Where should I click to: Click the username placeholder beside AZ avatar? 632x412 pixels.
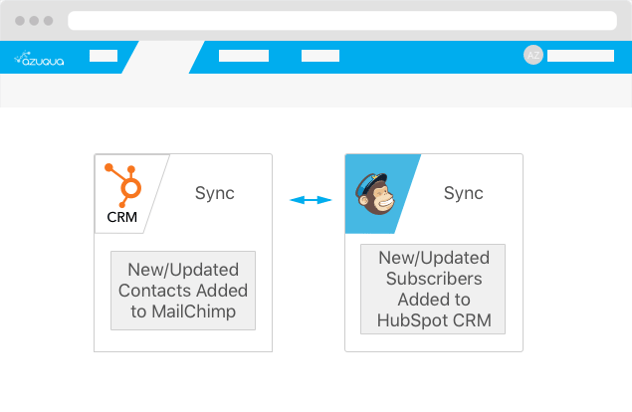pyautogui.click(x=580, y=56)
